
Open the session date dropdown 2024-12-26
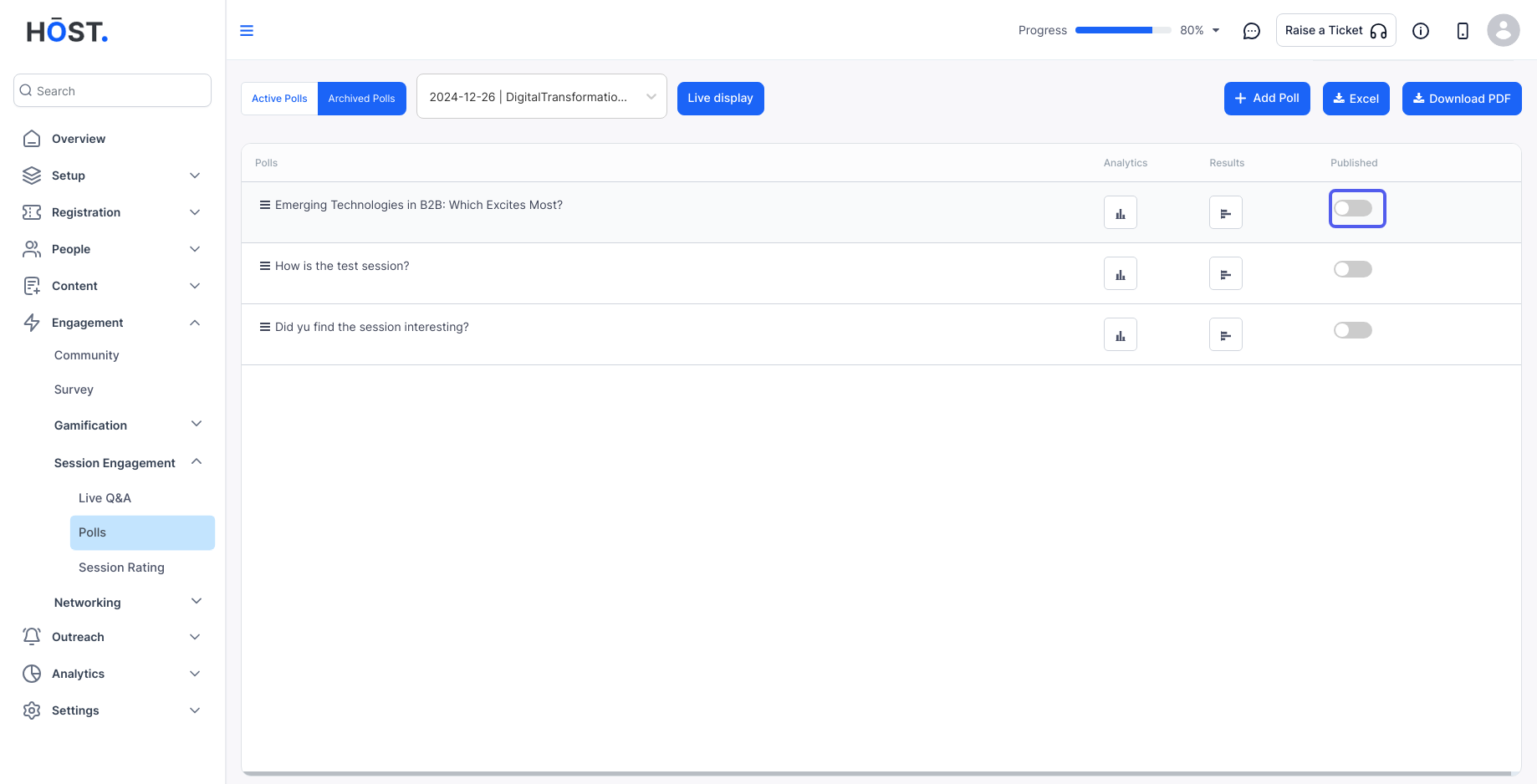point(541,97)
